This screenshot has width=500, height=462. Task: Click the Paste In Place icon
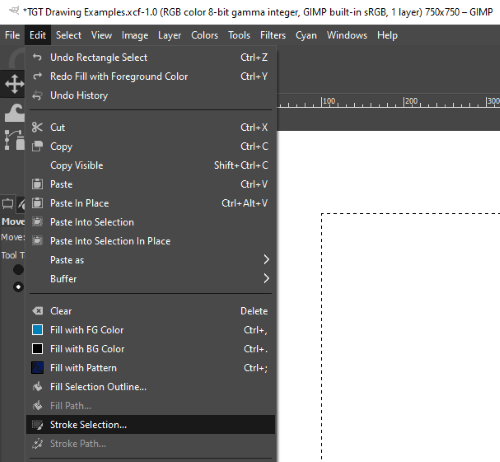pos(37,203)
